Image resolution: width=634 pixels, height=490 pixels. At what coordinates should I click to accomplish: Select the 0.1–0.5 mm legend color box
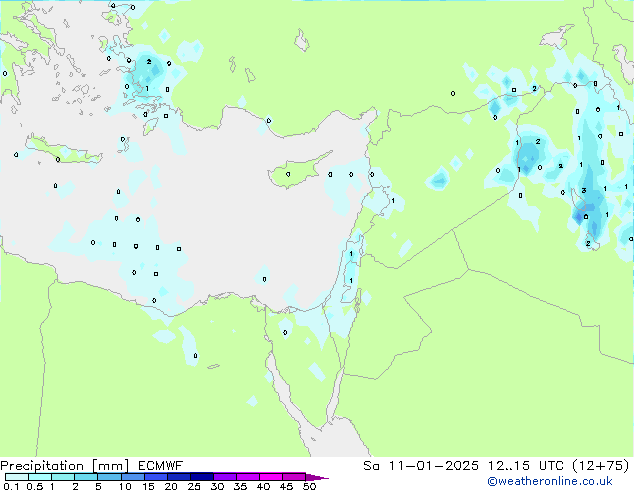click(x=17, y=477)
